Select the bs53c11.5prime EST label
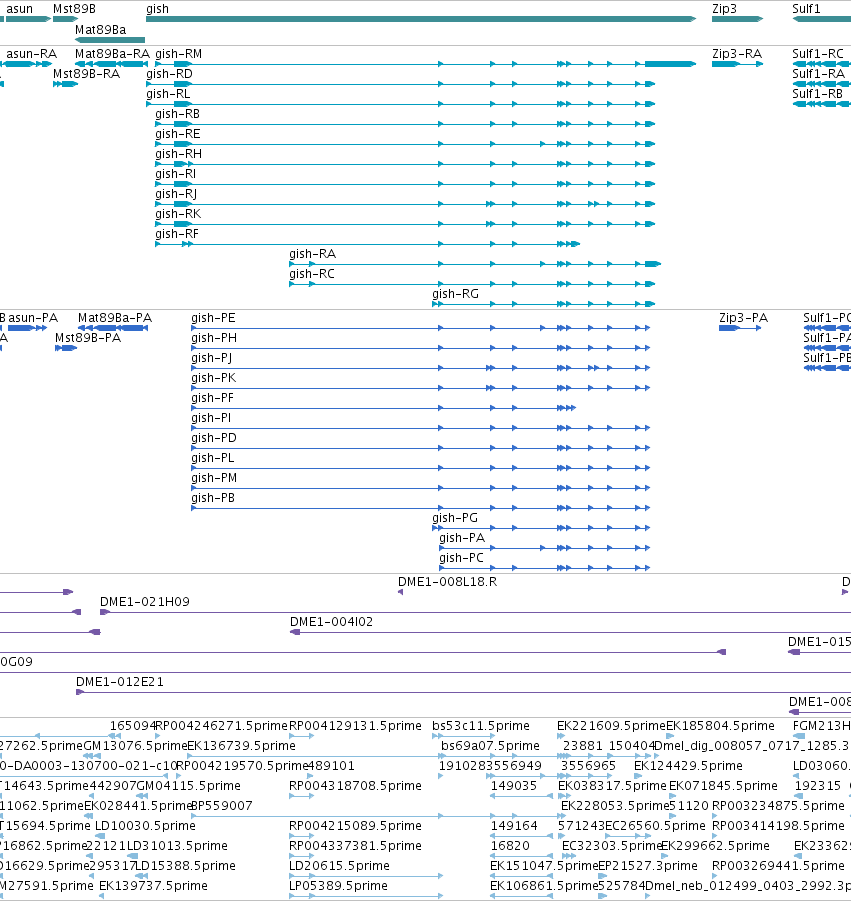This screenshot has height=901, width=851. click(481, 726)
